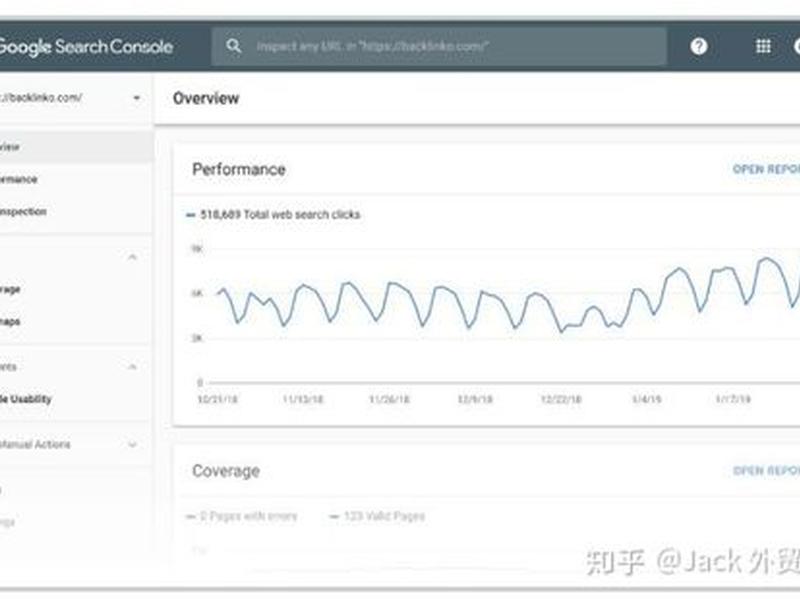Open the Google apps grid icon
The height and width of the screenshot is (600, 800).
coord(763,46)
